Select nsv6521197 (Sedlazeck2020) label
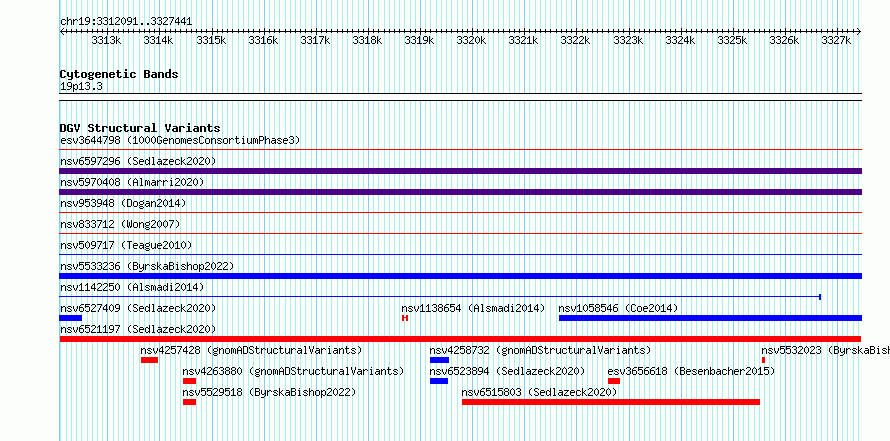The height and width of the screenshot is (441, 890). [x=138, y=329]
